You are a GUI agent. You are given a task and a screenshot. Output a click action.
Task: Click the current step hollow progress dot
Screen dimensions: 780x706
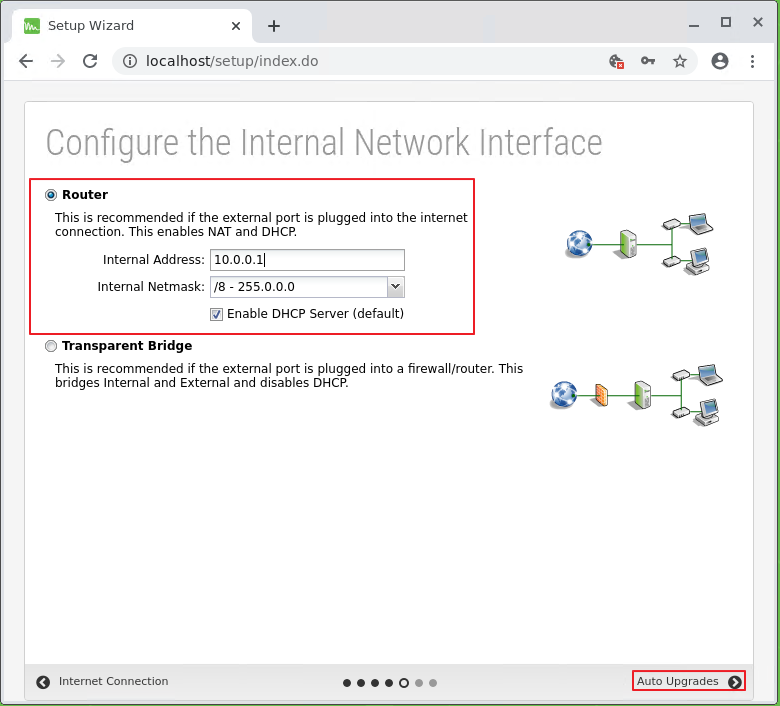coord(404,683)
